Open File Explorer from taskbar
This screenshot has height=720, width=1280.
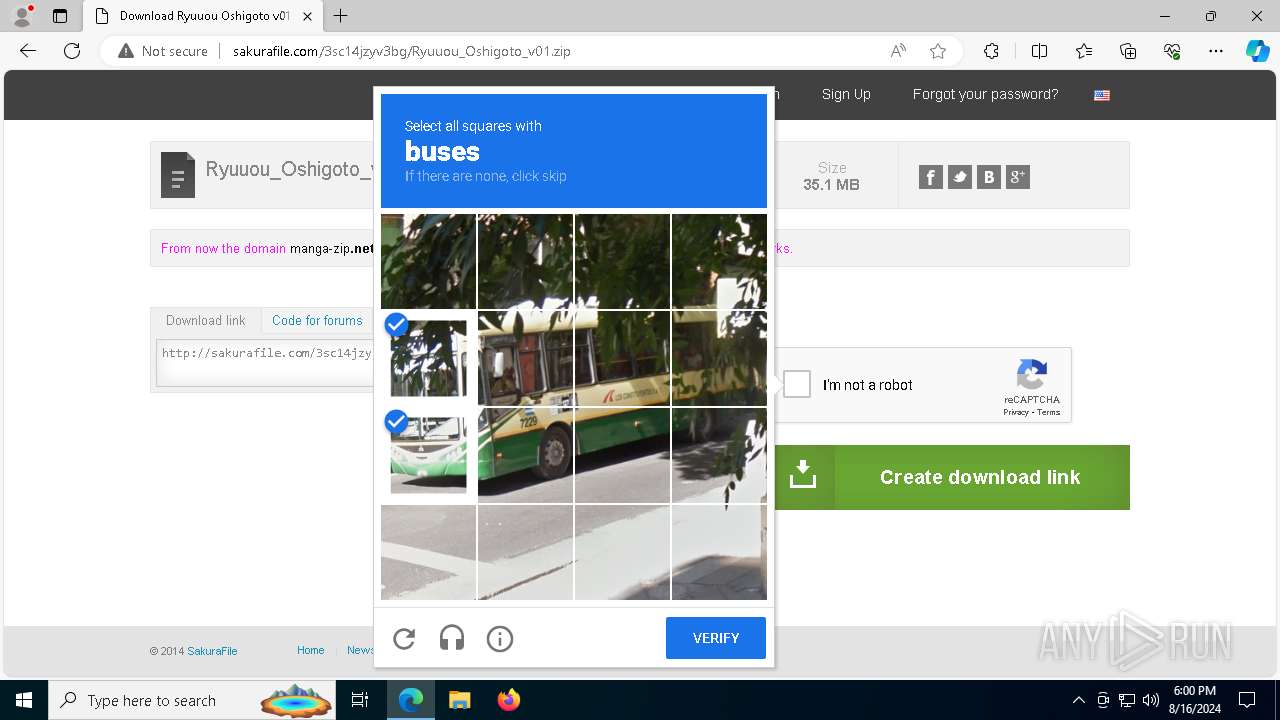coord(459,700)
